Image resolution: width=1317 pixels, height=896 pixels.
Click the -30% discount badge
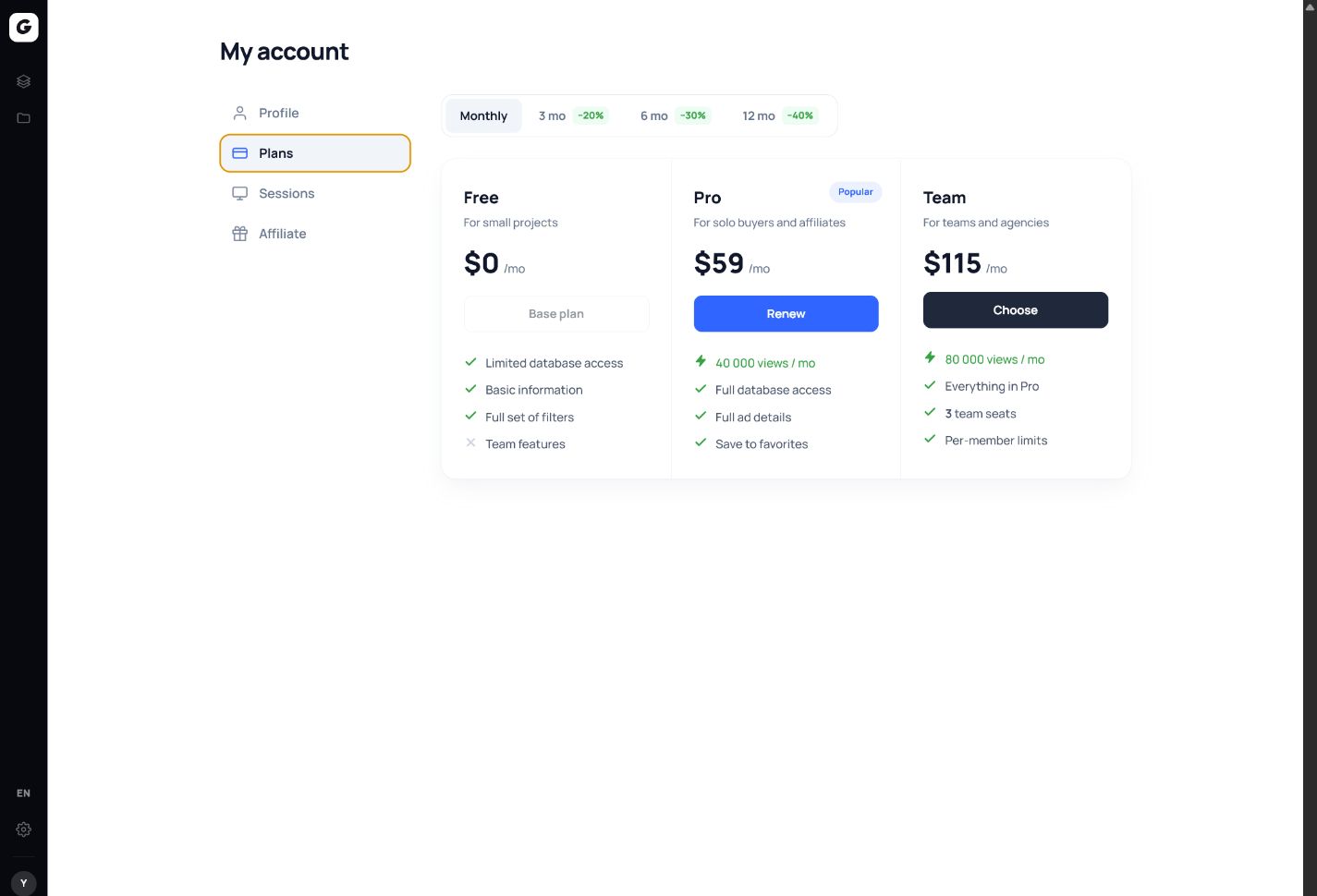point(693,115)
